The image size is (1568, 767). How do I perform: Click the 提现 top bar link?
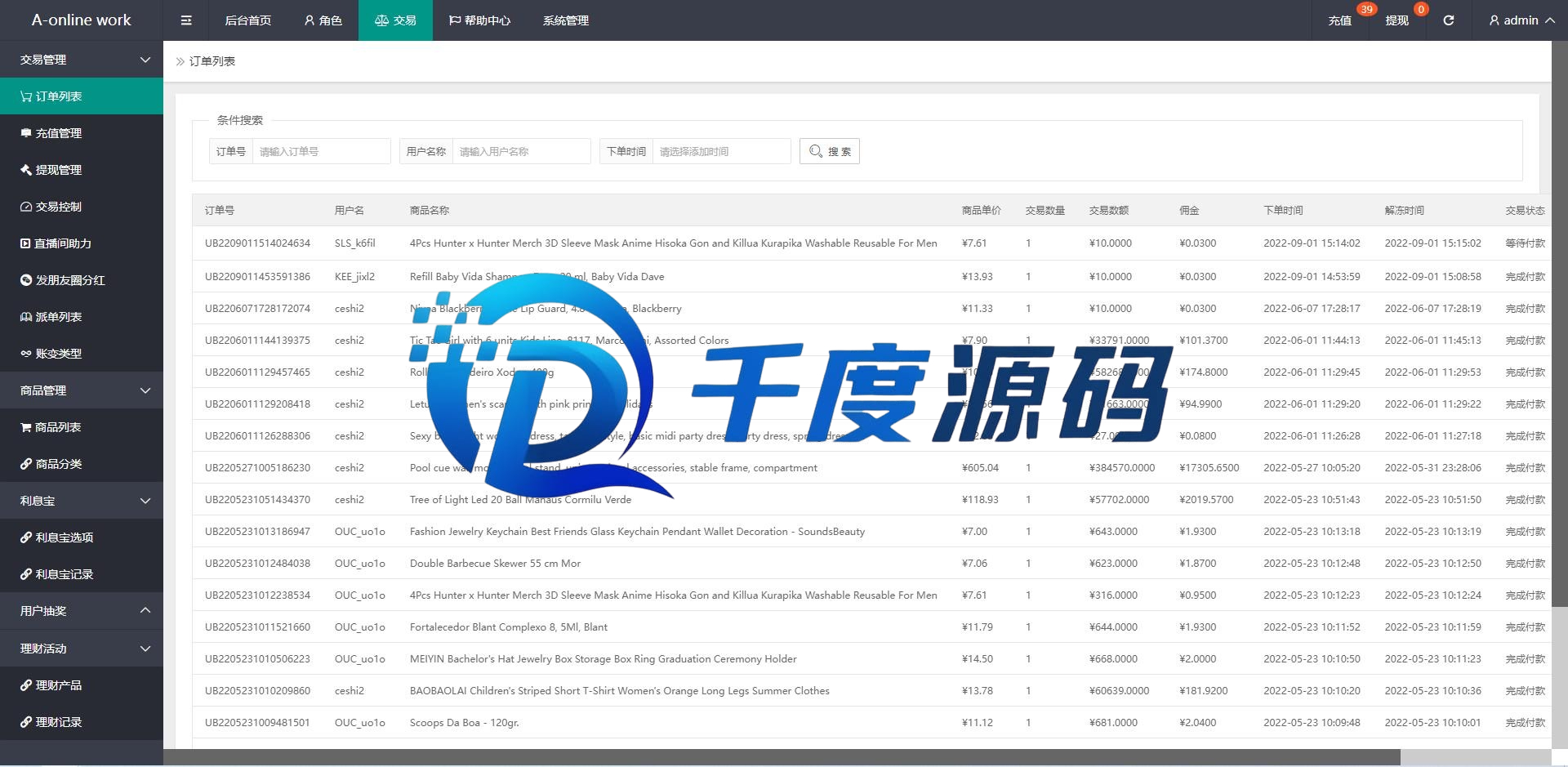[1396, 20]
